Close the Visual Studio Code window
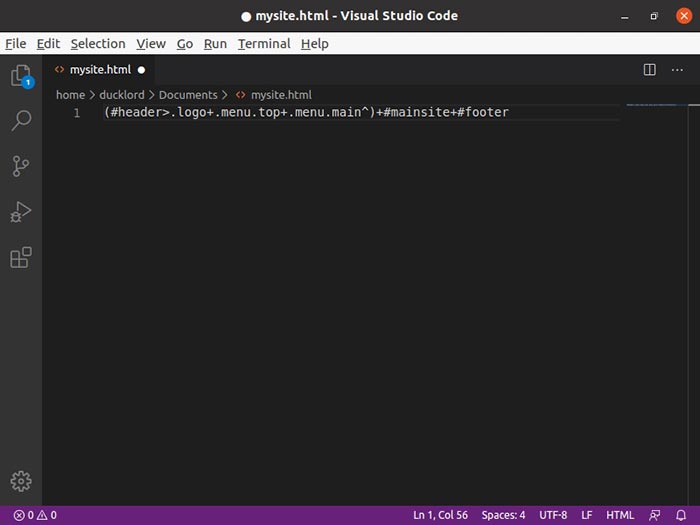 [684, 16]
